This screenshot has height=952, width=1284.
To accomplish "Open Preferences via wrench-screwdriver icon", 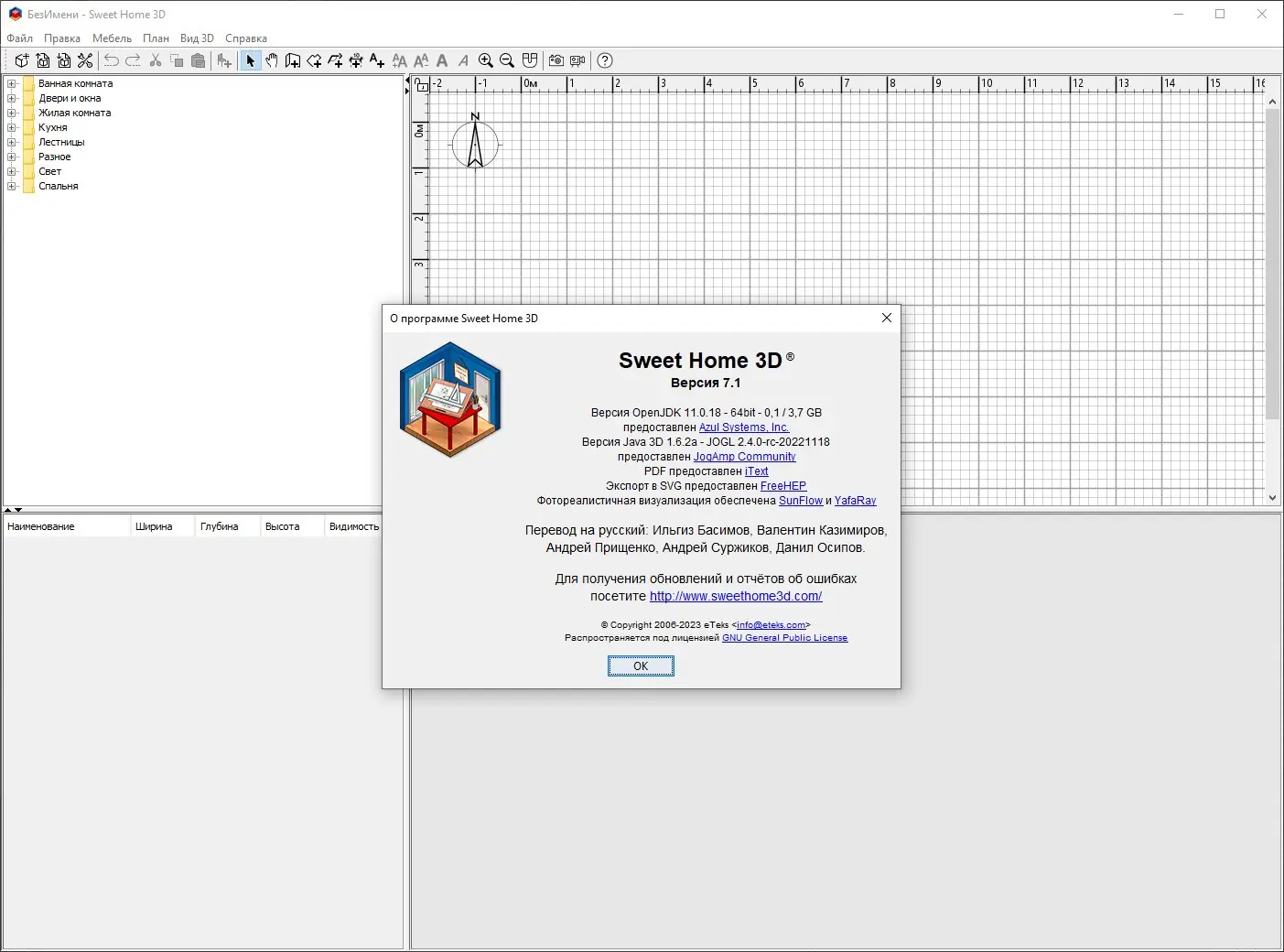I will tap(85, 60).
